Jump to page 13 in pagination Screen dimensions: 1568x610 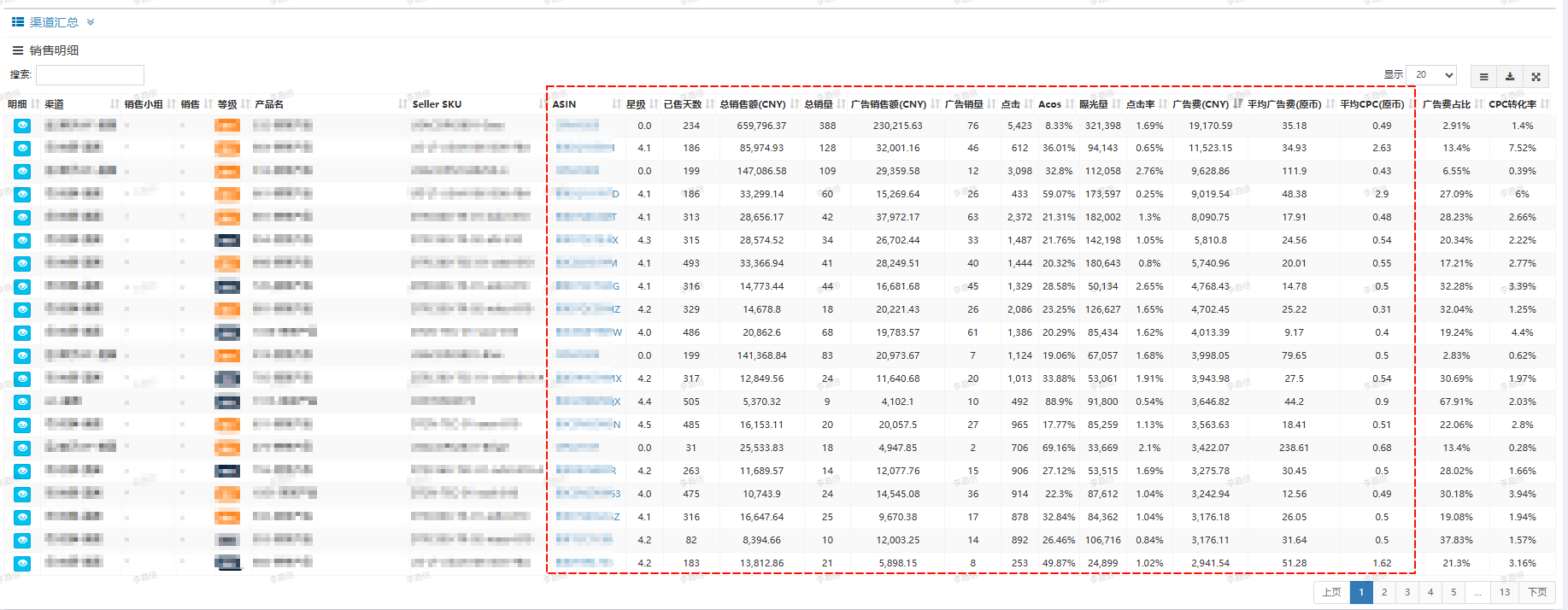pos(1504,592)
